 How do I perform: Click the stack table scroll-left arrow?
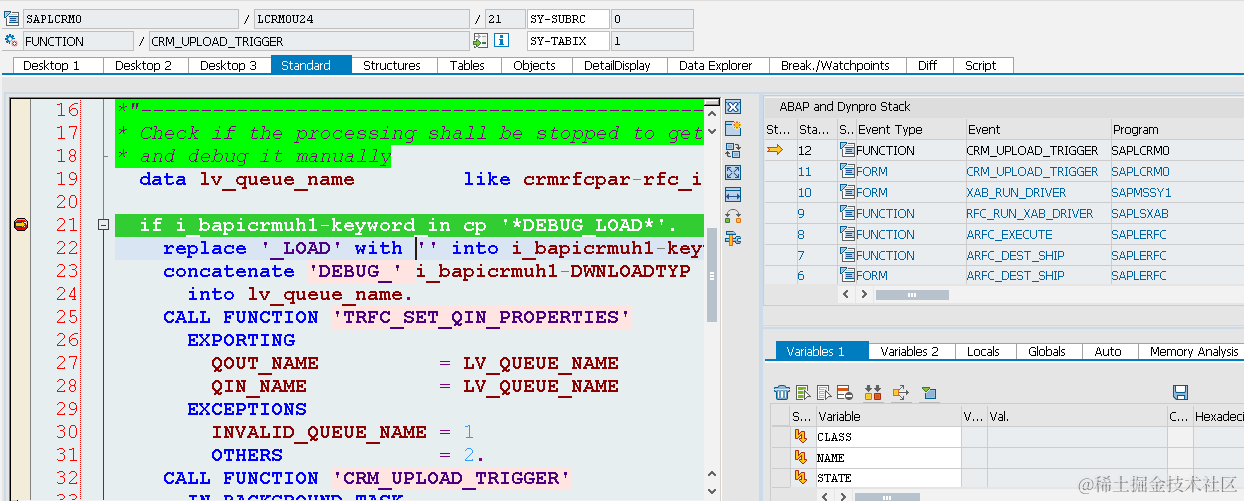(847, 295)
